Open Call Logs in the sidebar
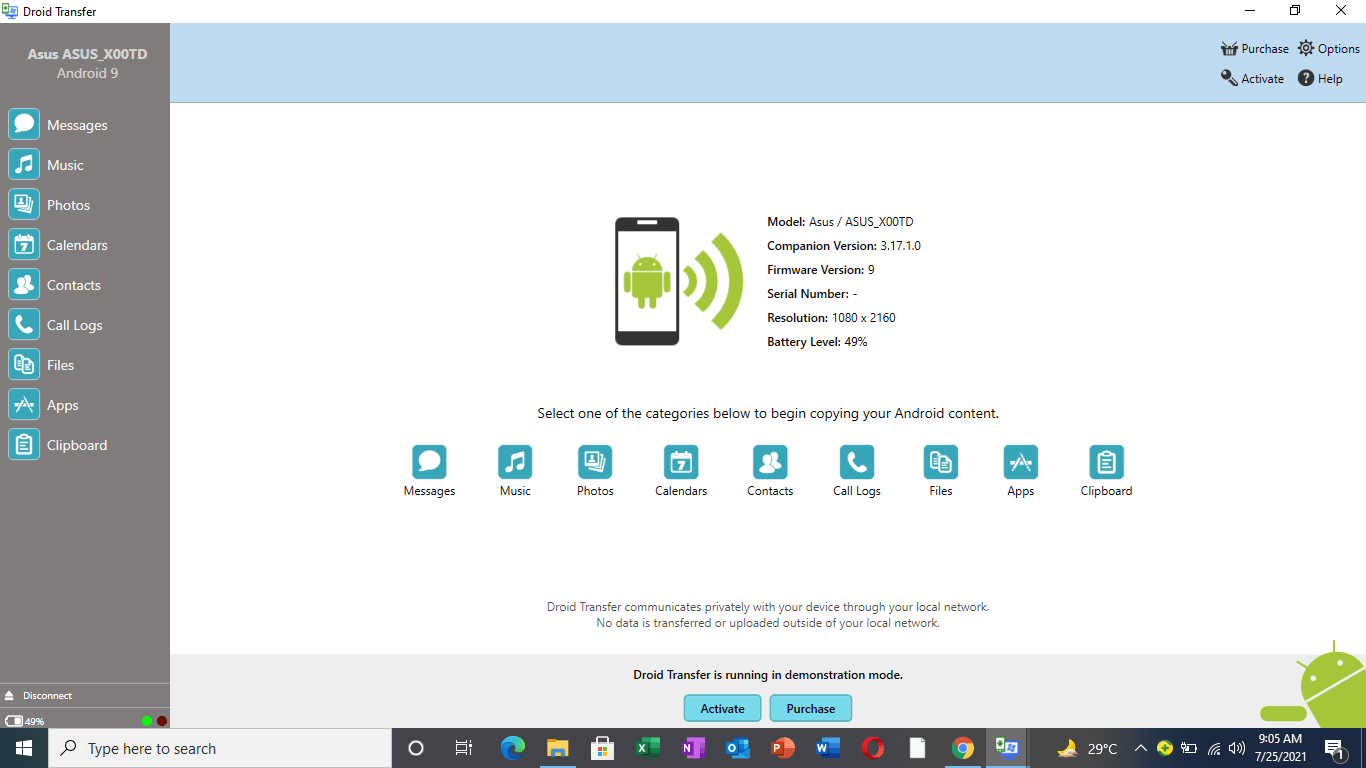Image resolution: width=1366 pixels, height=768 pixels. point(58,325)
